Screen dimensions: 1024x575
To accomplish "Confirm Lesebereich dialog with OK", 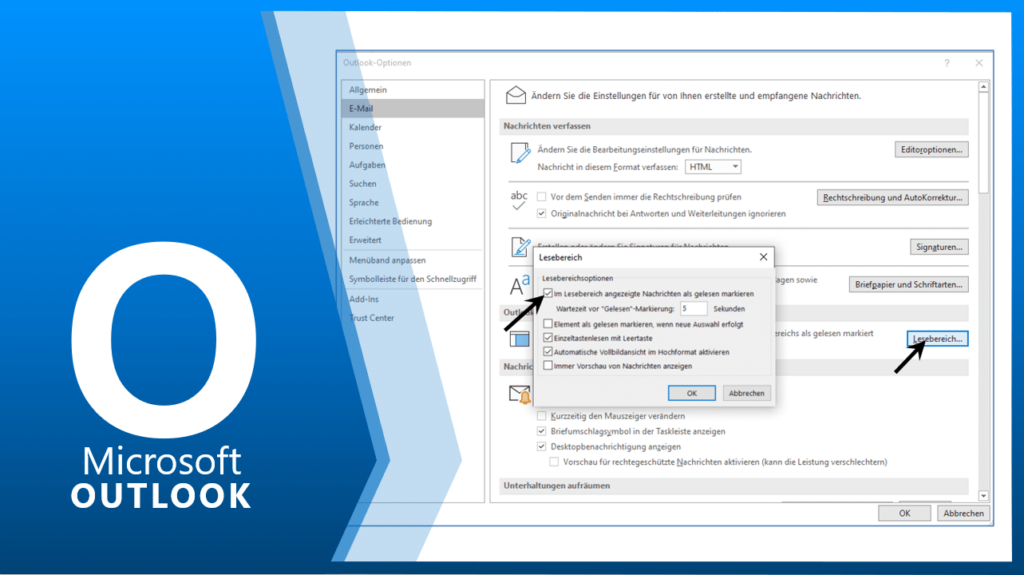I will point(692,393).
